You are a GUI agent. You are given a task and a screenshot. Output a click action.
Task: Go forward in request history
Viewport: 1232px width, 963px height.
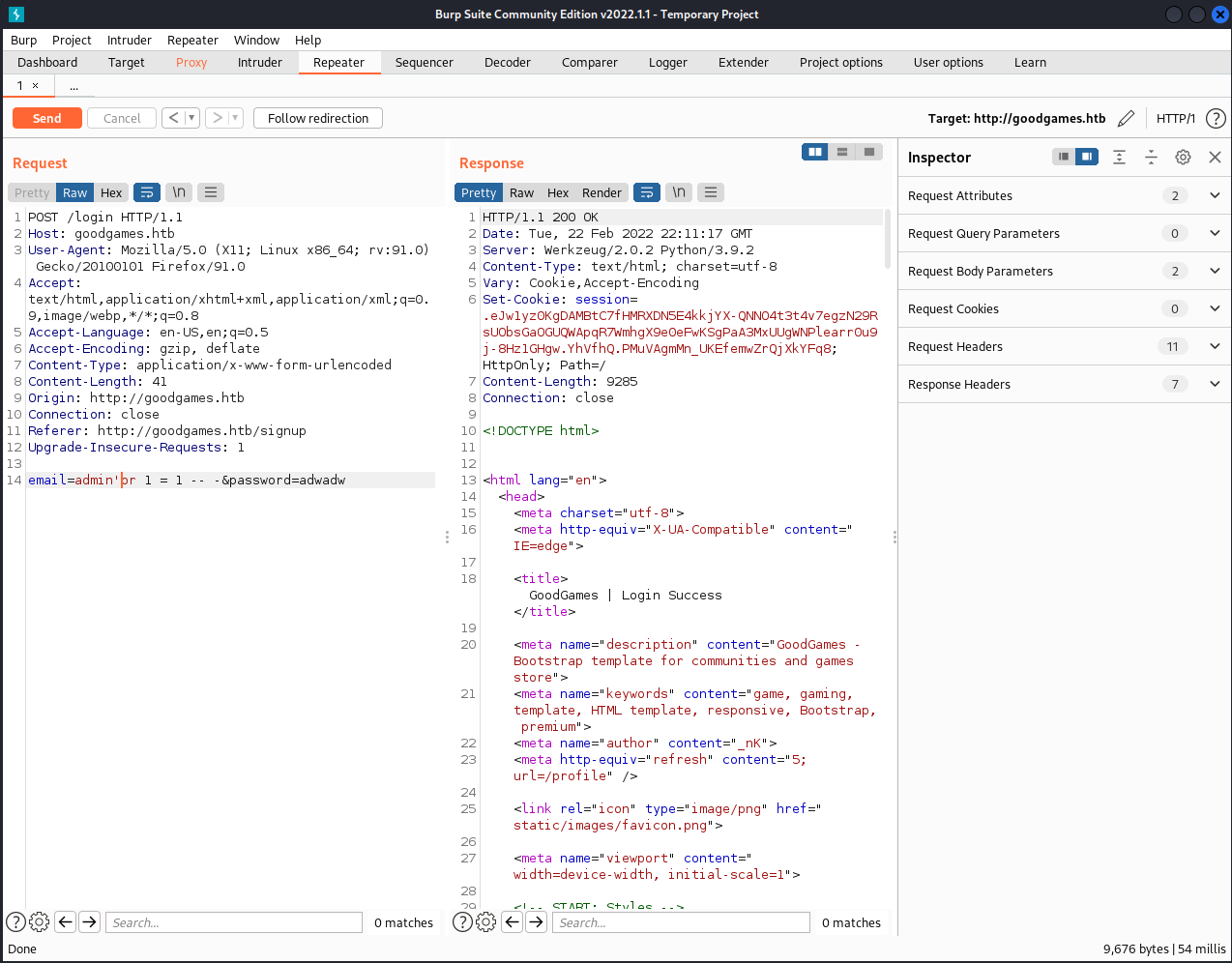point(217,118)
